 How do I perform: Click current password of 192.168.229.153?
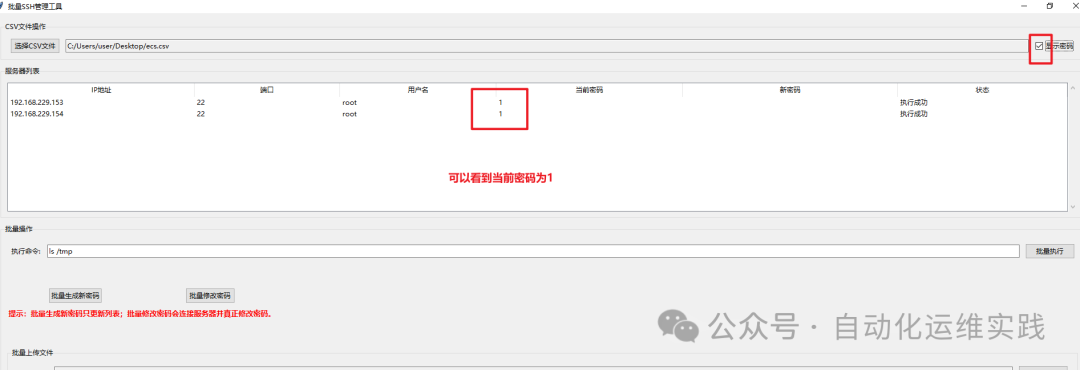tap(501, 103)
